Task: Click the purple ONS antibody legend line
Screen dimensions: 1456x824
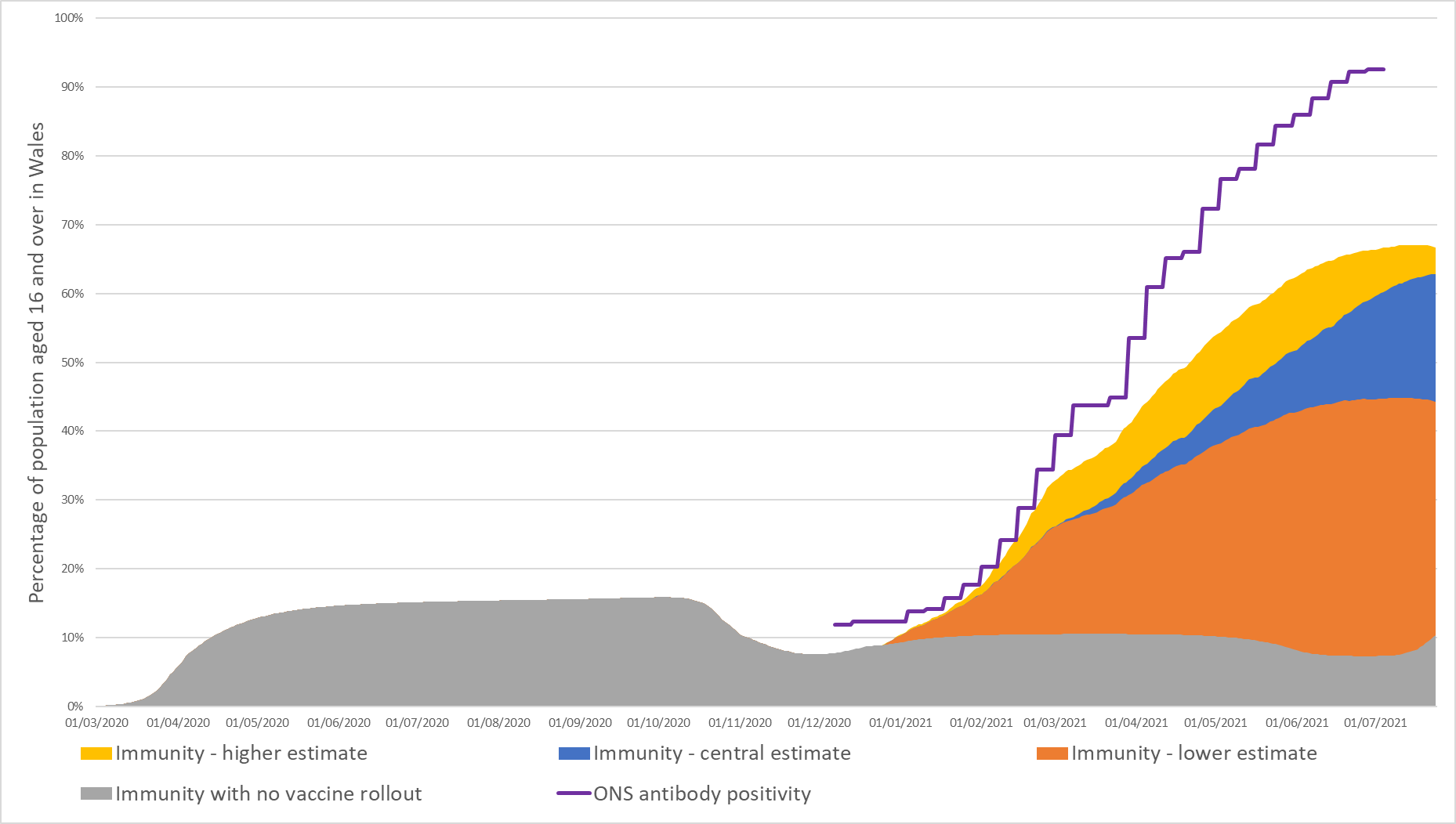Action: coord(574,793)
